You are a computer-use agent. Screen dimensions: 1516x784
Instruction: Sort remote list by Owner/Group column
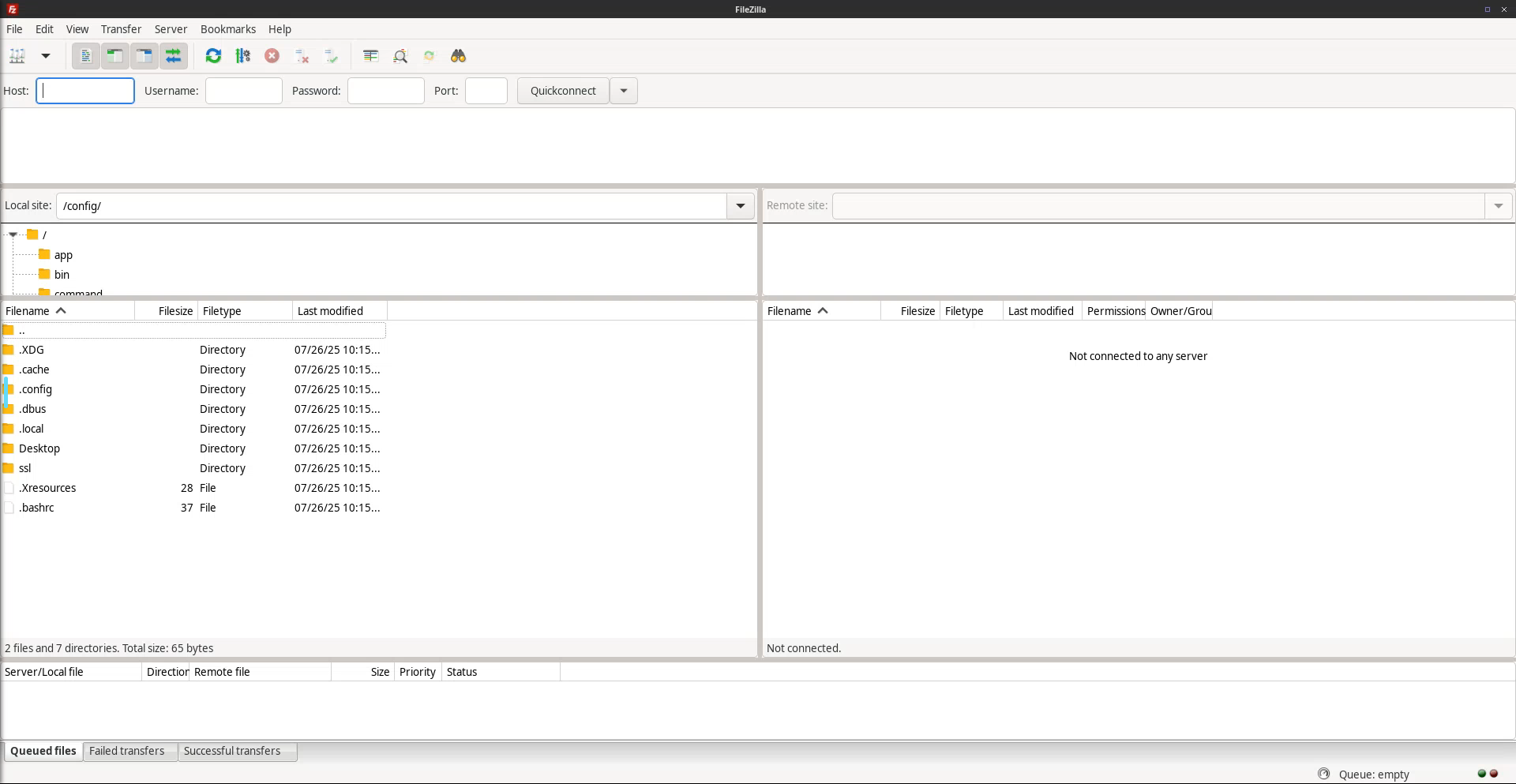[1180, 311]
